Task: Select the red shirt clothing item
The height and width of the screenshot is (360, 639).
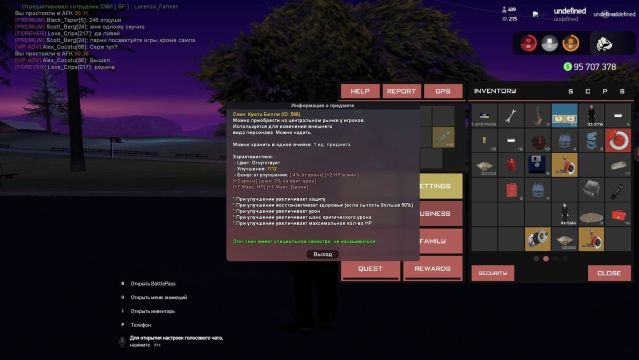Action: click(511, 165)
